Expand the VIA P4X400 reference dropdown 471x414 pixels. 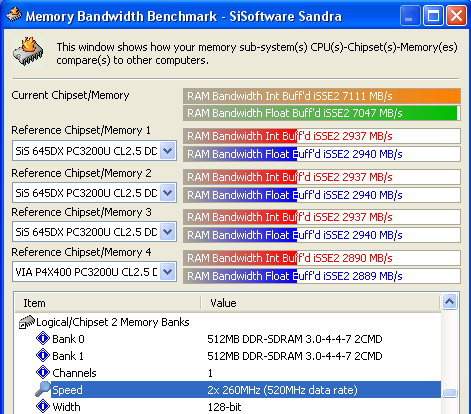click(168, 272)
